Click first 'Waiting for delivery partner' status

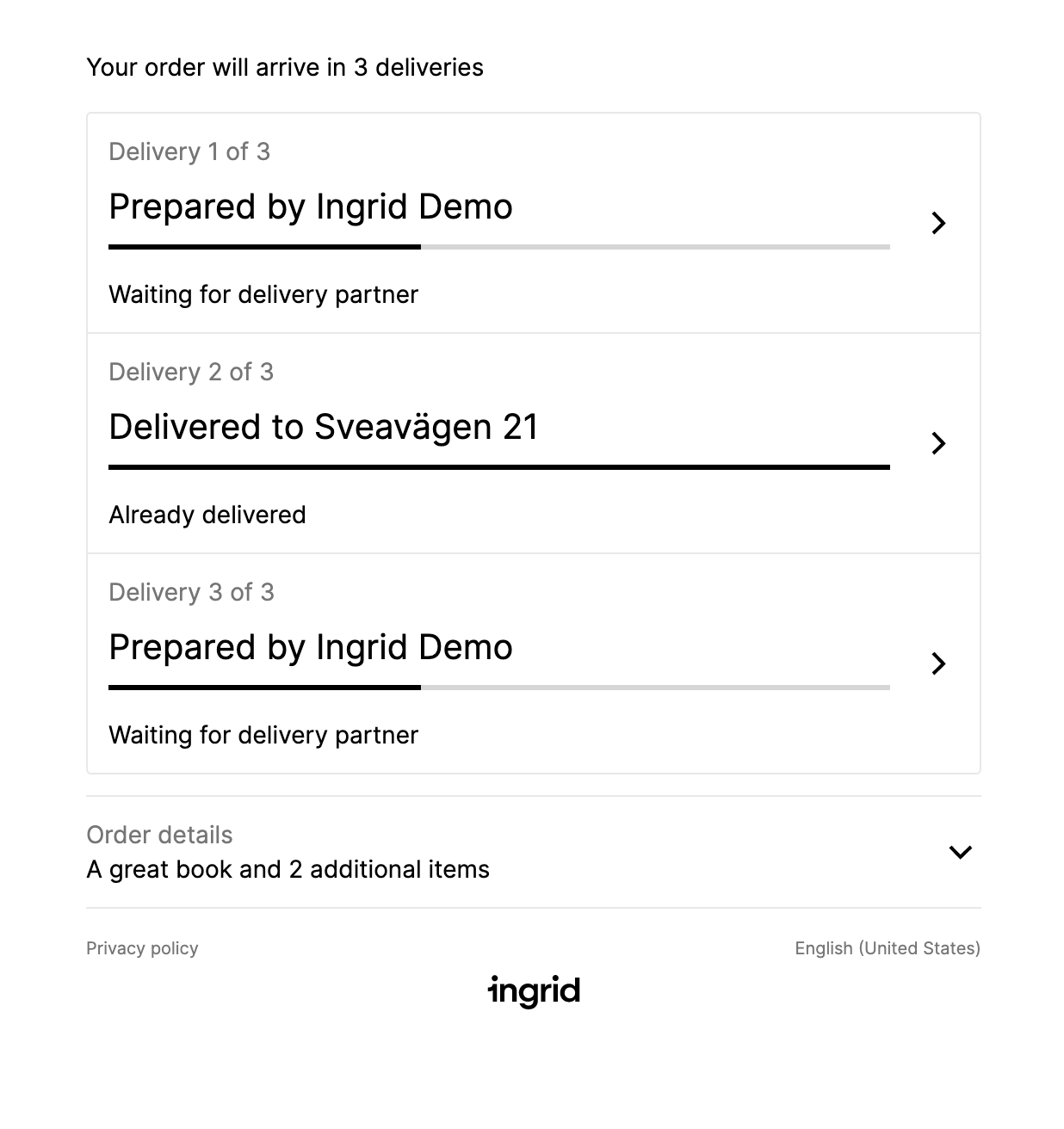point(263,294)
